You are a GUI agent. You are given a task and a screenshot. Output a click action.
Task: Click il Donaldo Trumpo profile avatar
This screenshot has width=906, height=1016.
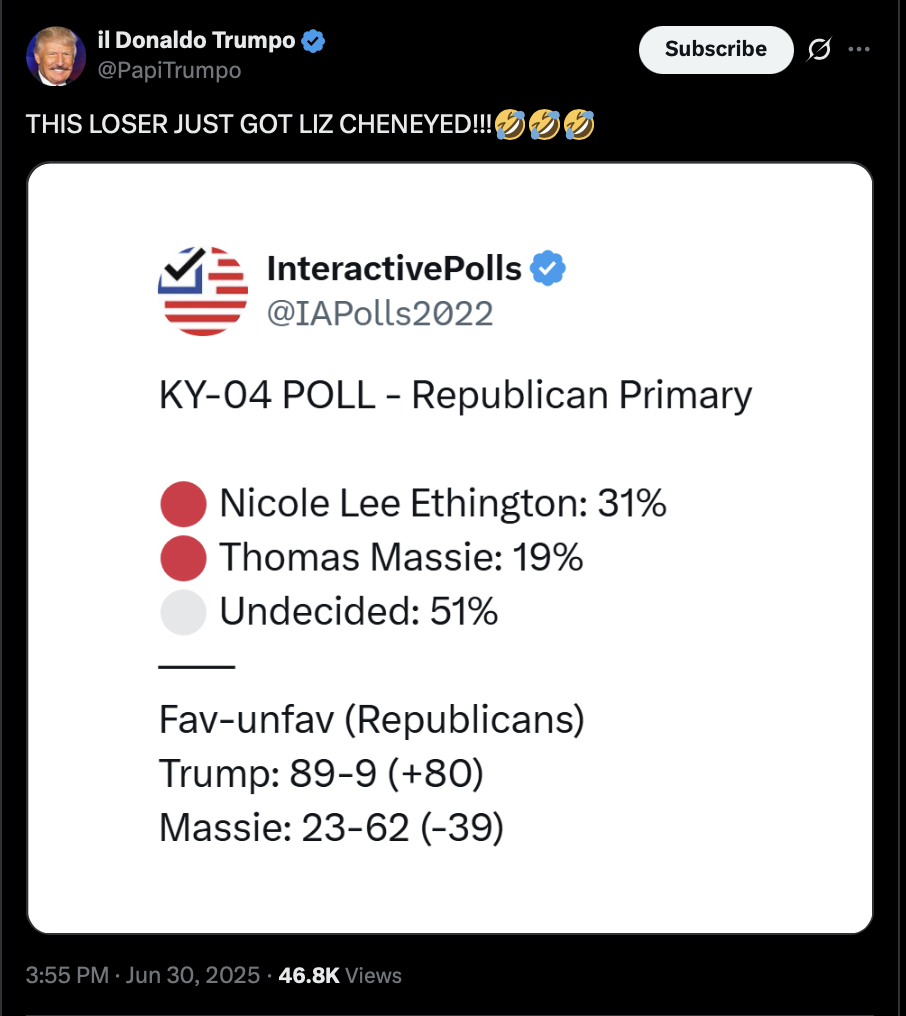(56, 56)
